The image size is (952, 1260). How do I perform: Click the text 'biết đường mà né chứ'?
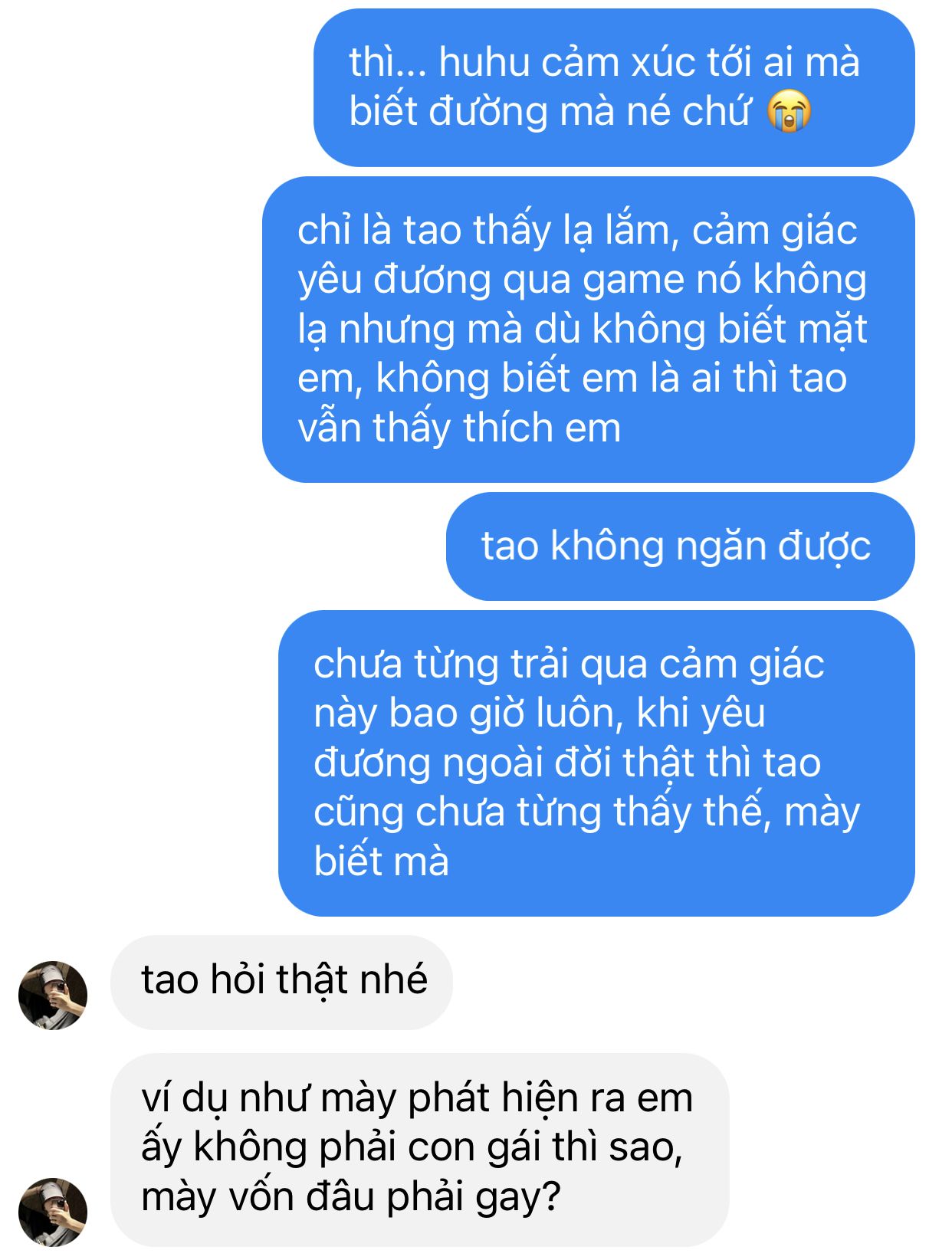[x=549, y=112]
